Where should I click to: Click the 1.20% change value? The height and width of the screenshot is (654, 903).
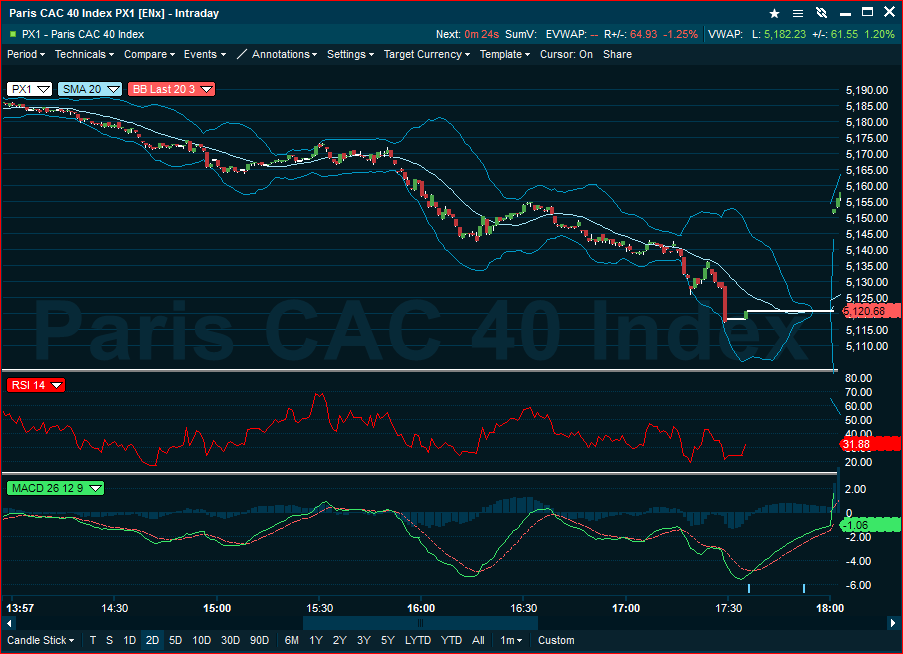click(880, 35)
